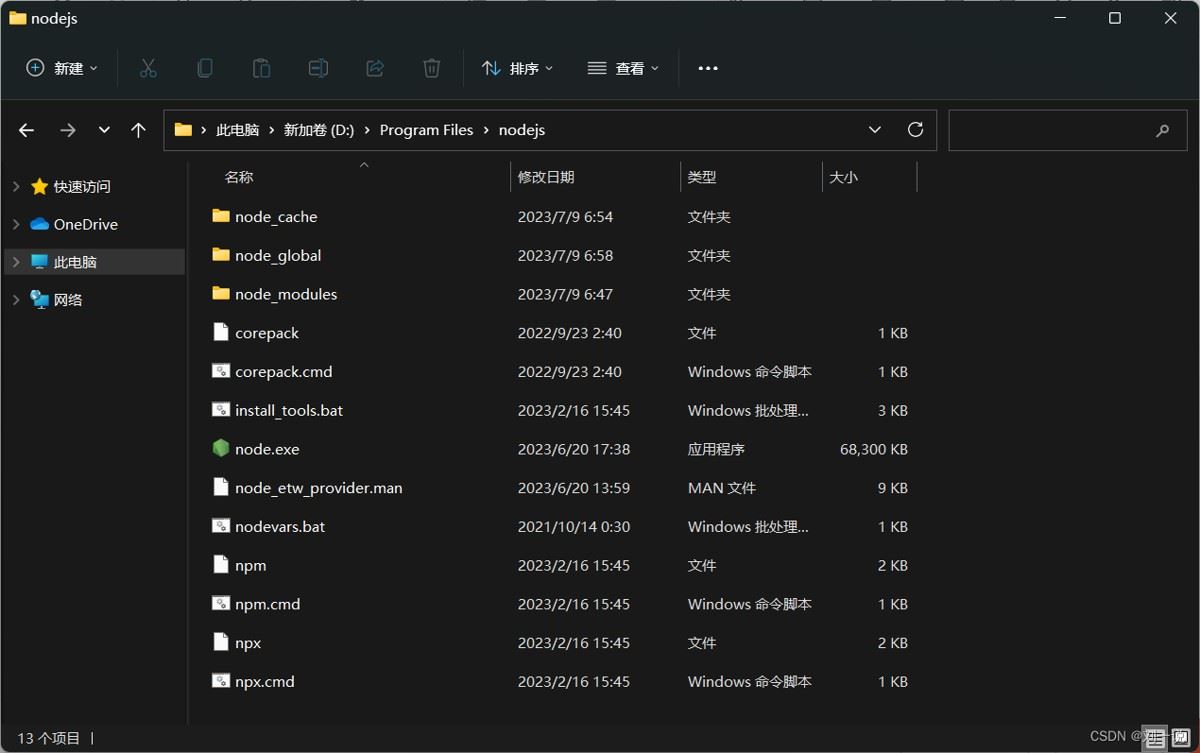Click the Copy icon in toolbar
Screen dimensions: 1200x753
point(205,68)
